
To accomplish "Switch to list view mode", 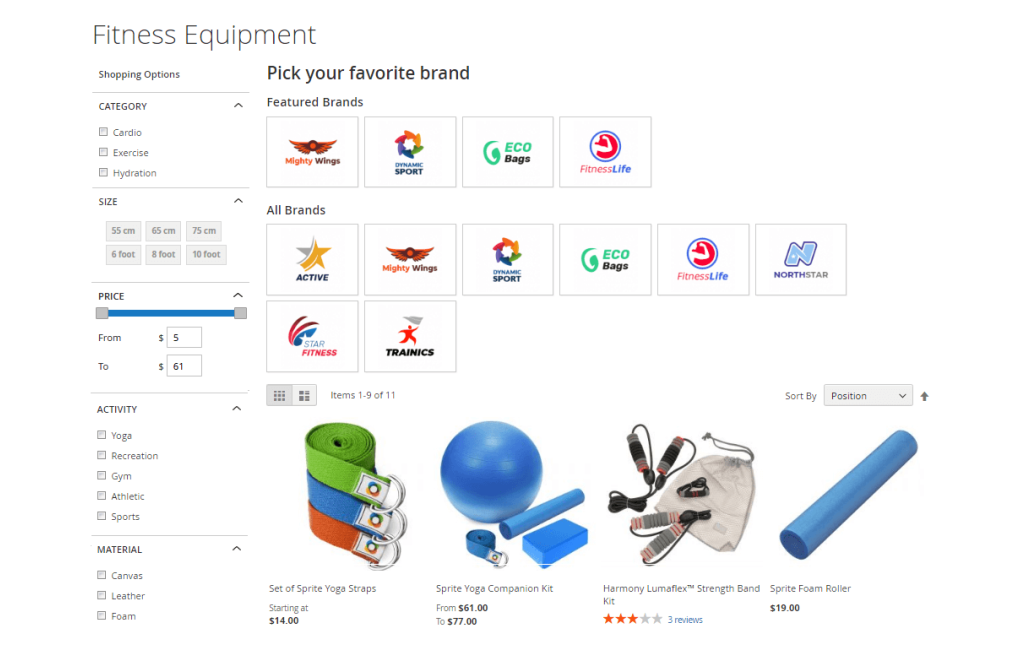I will click(304, 395).
